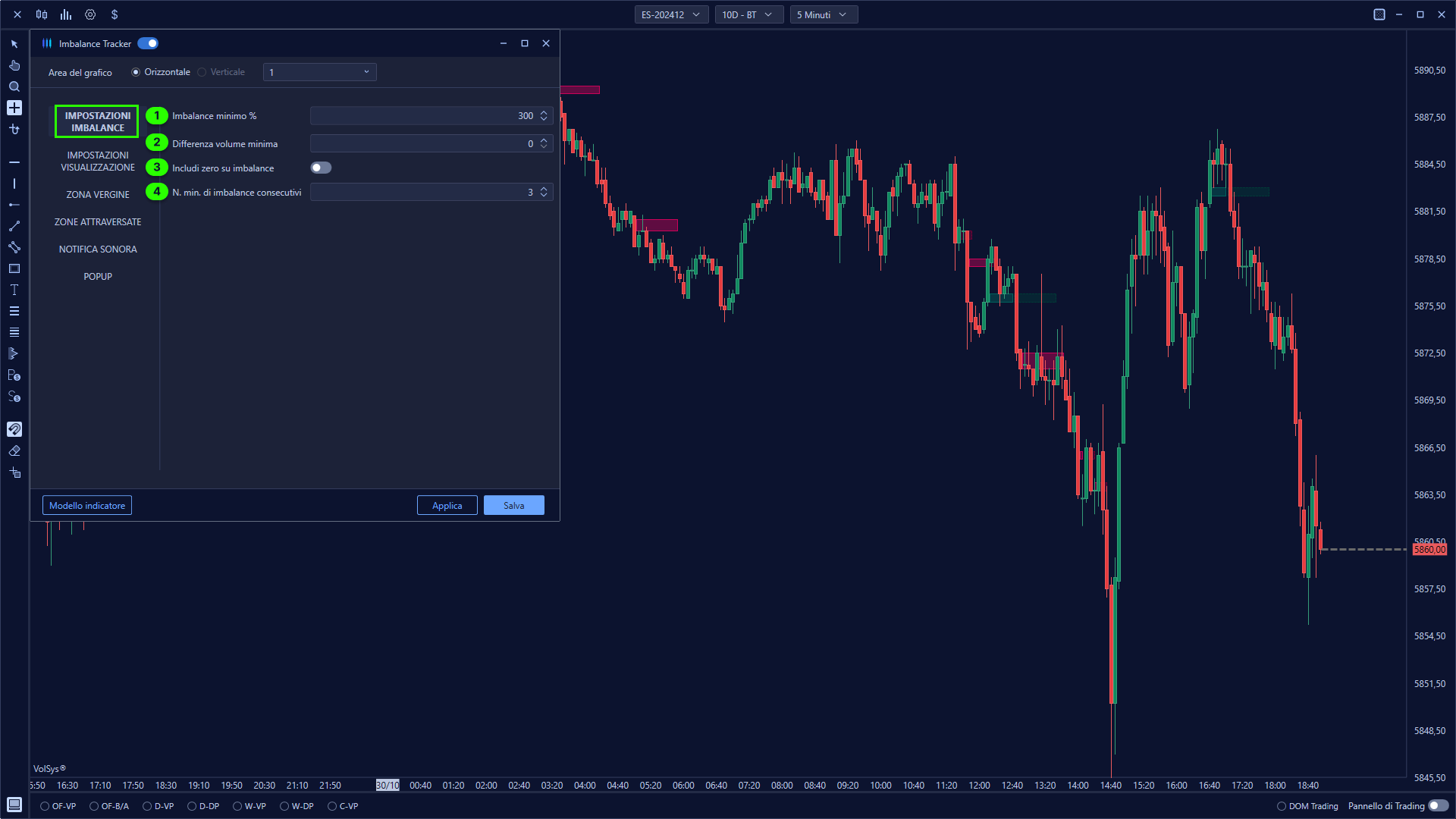Click the undo drawing tool
The image size is (1456, 819).
click(14, 129)
